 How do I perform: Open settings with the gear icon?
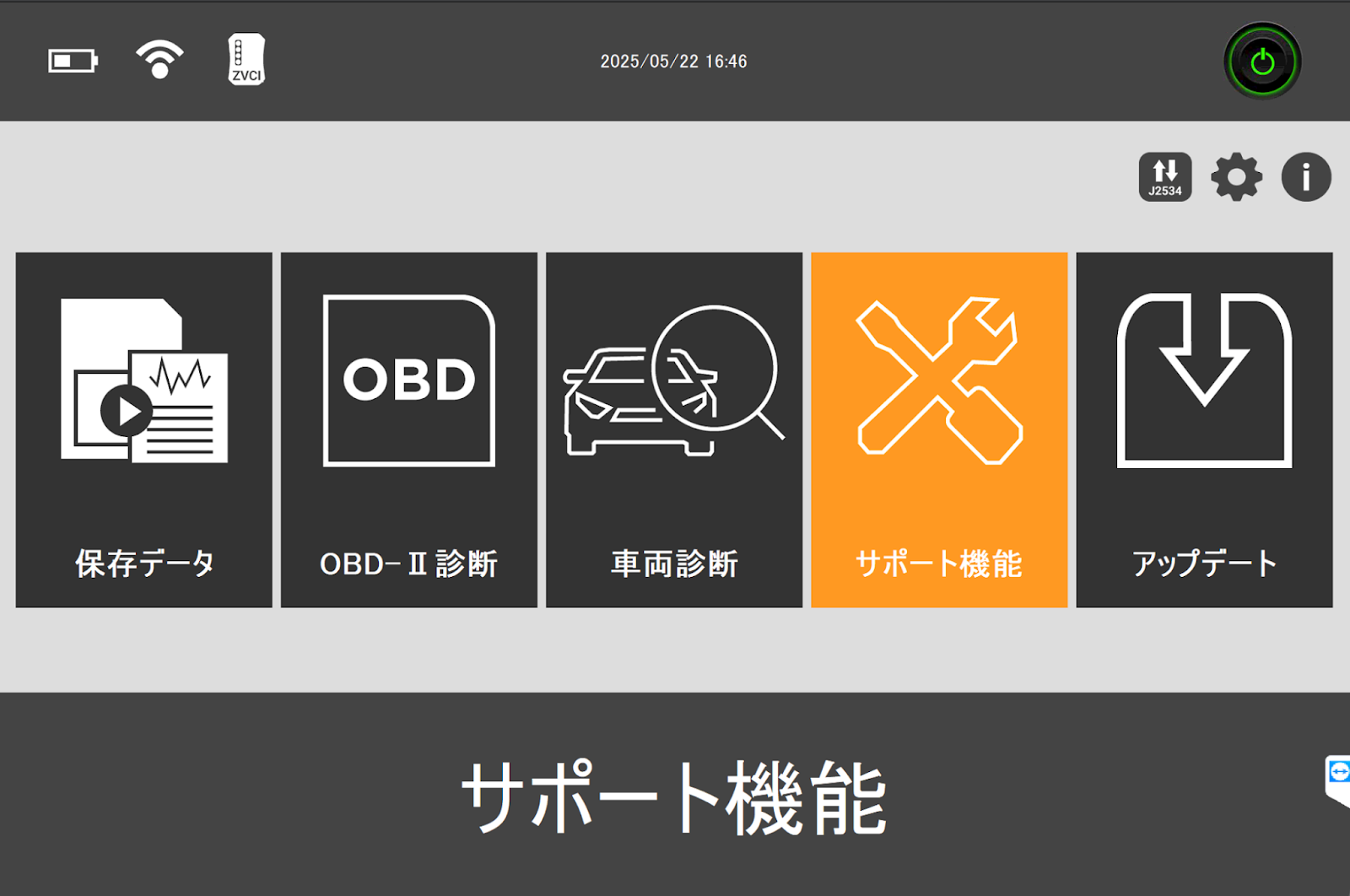(x=1236, y=177)
